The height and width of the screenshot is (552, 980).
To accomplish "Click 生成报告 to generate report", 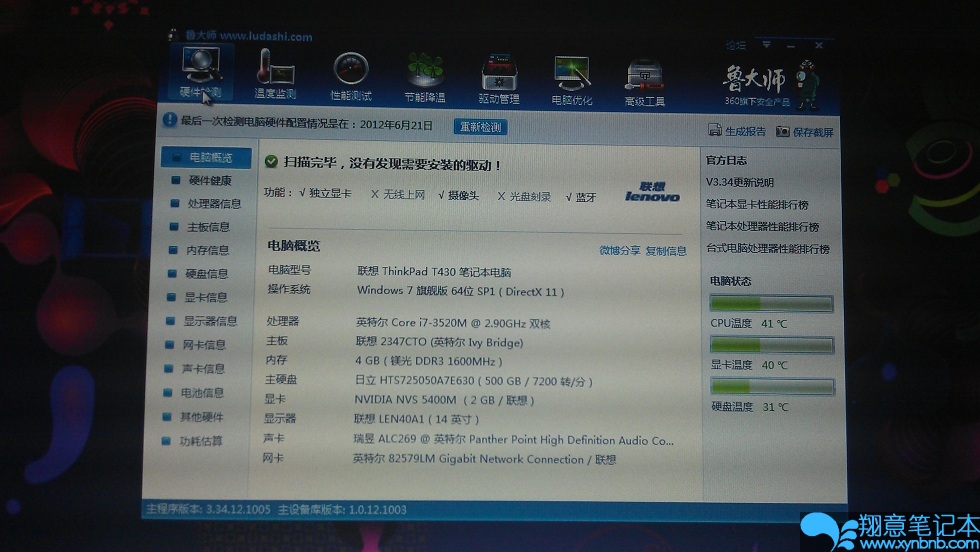I will pos(737,131).
